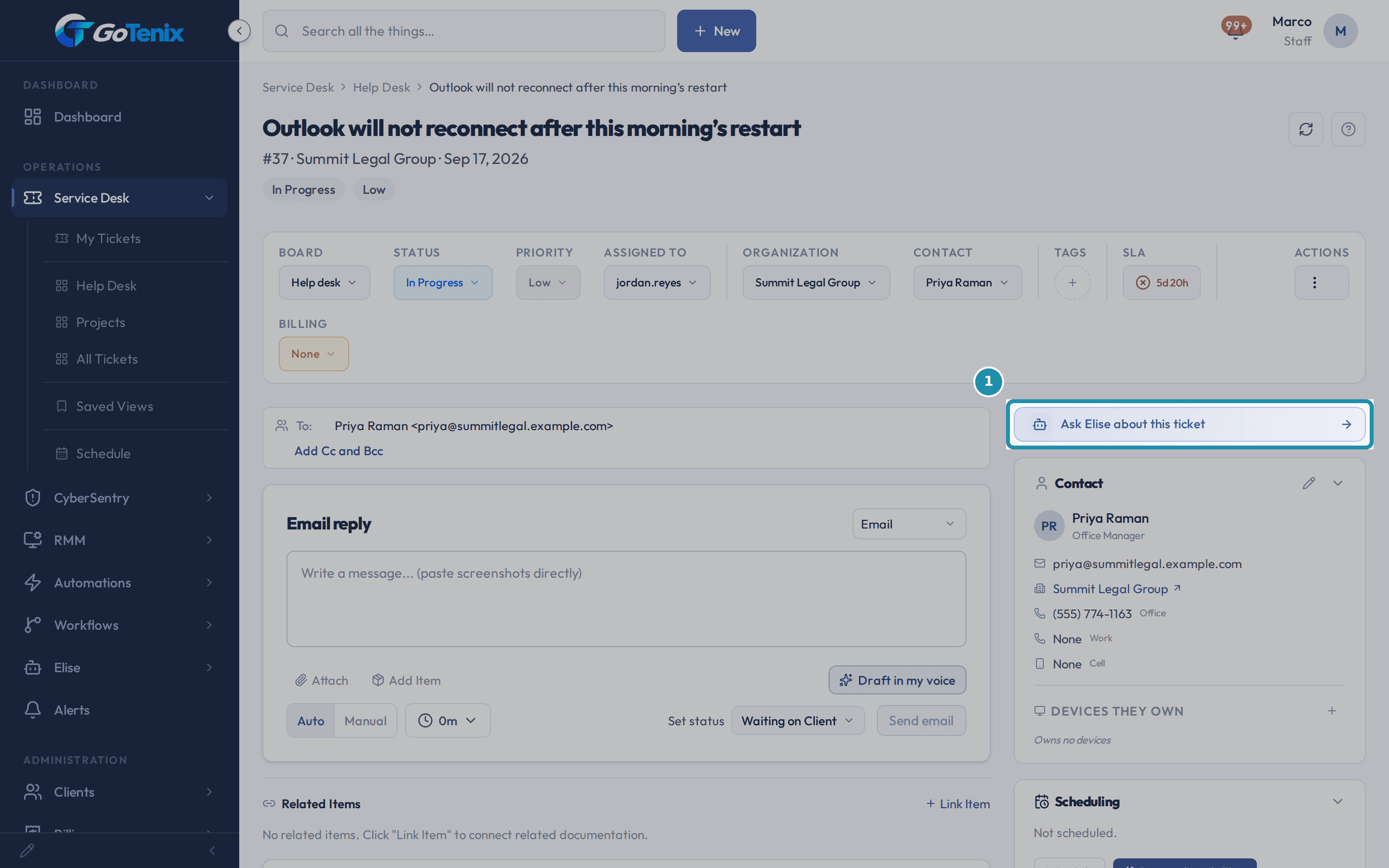
Task: Edit the Contact card with pencil icon
Action: coord(1308,483)
